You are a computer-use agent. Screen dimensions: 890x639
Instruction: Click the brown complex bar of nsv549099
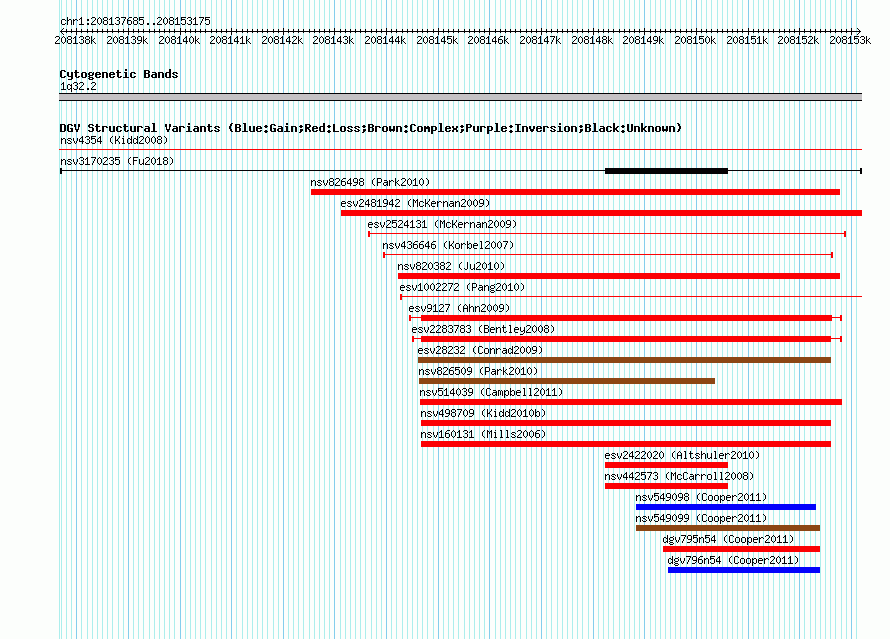click(728, 528)
